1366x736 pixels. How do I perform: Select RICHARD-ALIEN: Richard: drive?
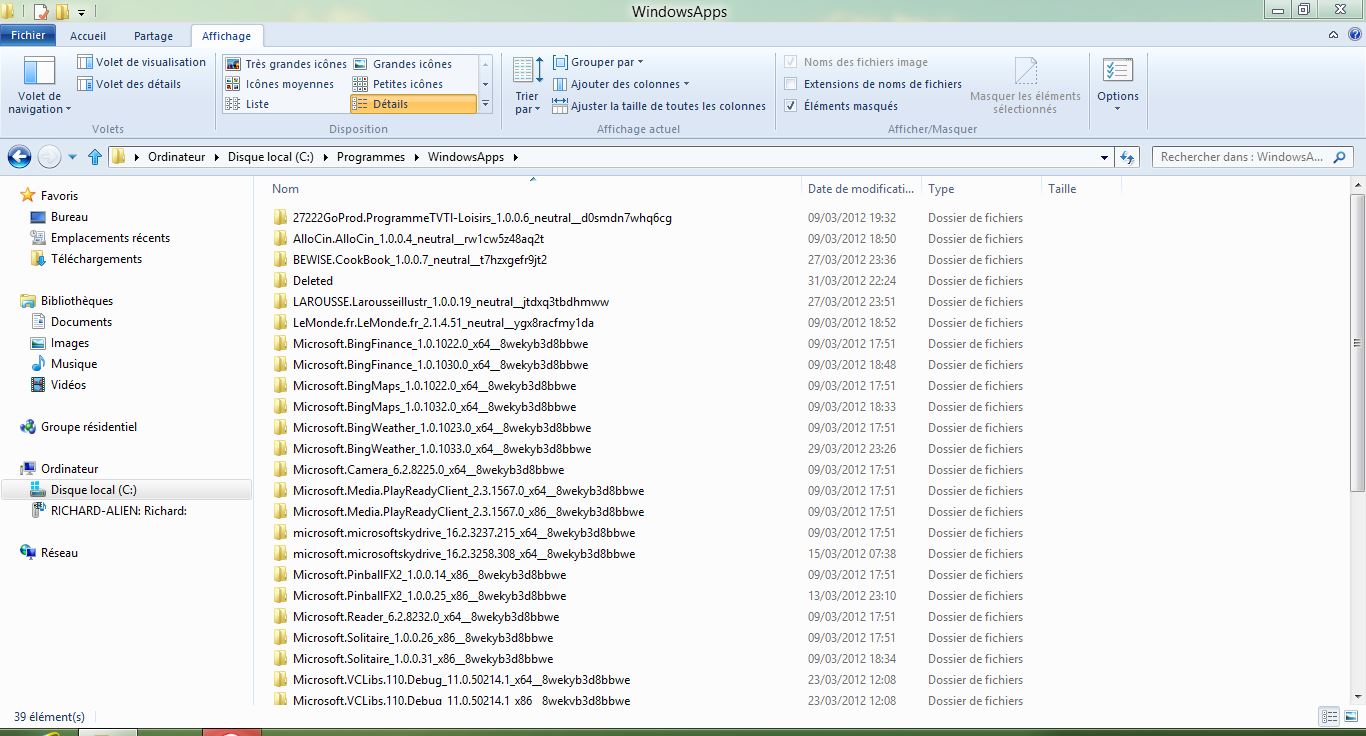[109, 511]
